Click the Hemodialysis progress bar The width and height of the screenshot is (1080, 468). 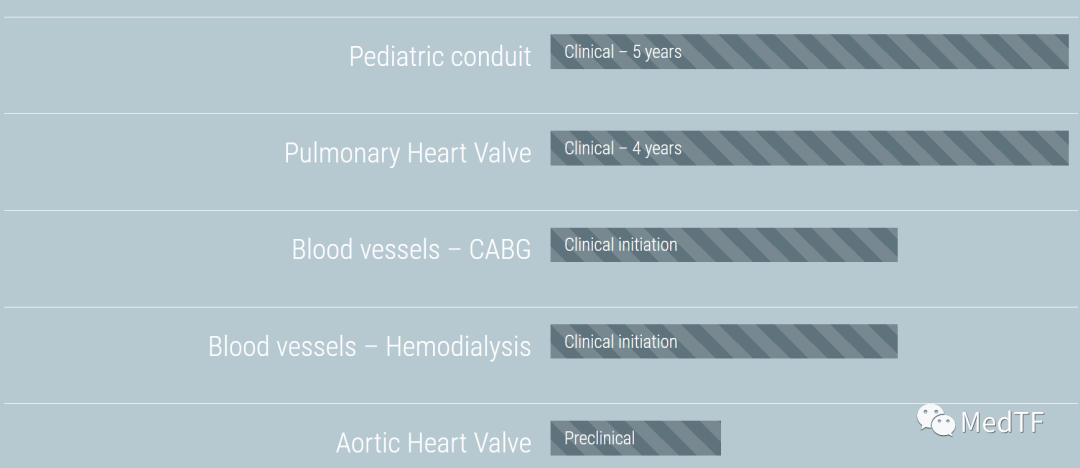pos(724,341)
